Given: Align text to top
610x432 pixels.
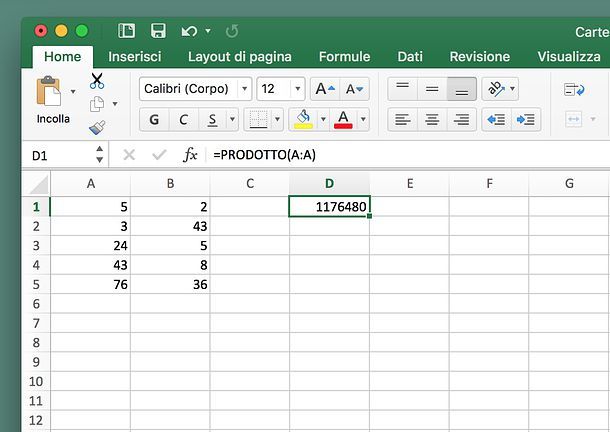Looking at the screenshot, I should point(403,89).
